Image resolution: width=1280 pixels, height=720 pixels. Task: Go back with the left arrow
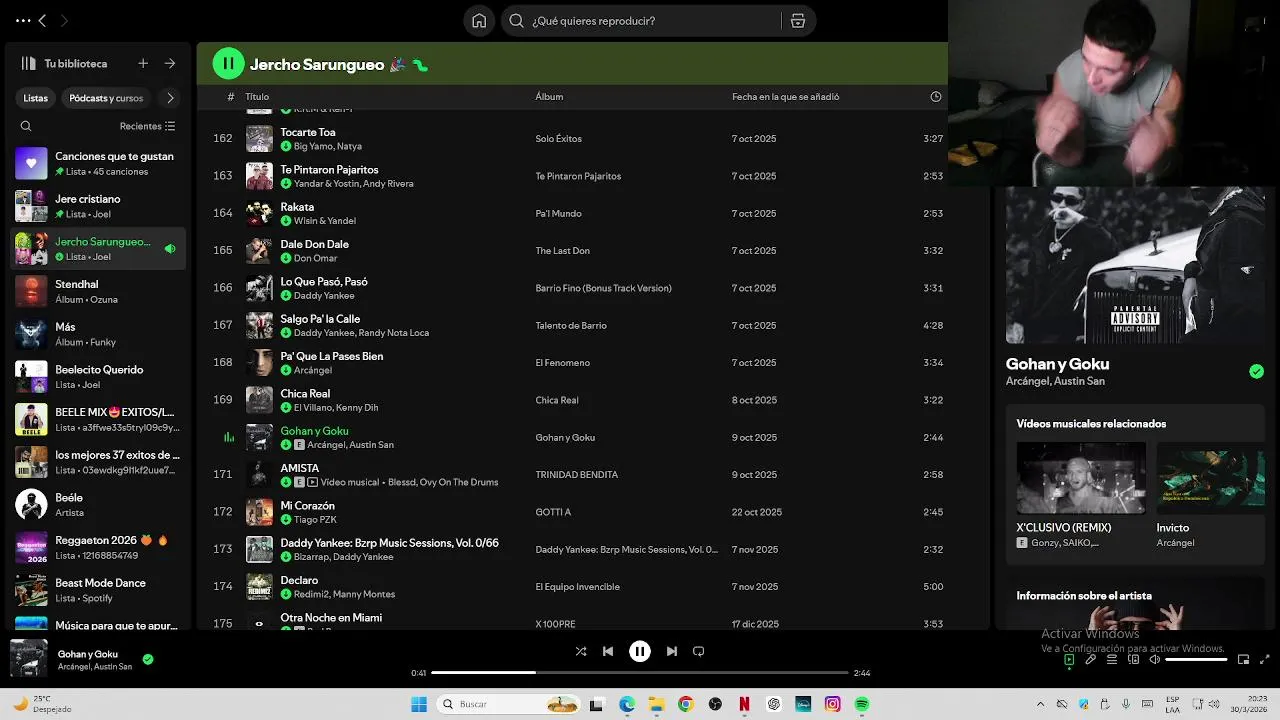[x=42, y=21]
